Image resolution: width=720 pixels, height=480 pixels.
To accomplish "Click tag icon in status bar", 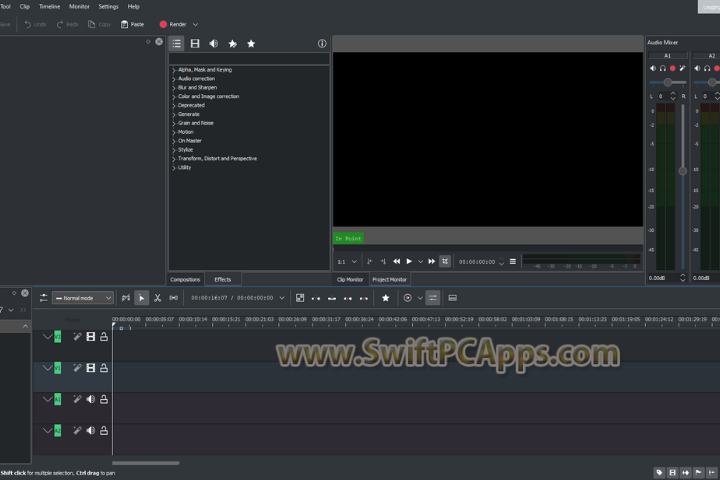I will coord(659,472).
